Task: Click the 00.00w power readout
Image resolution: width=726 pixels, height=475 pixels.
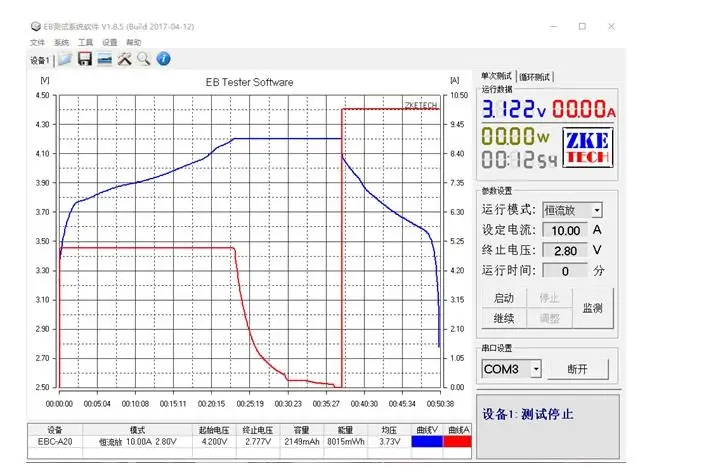Action: (x=515, y=136)
